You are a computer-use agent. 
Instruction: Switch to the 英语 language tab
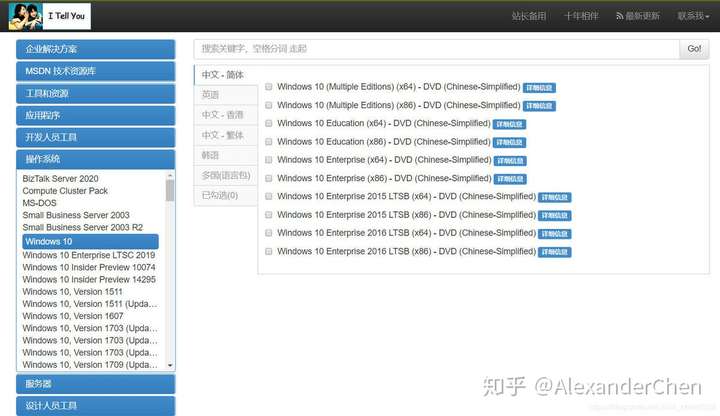click(x=226, y=95)
